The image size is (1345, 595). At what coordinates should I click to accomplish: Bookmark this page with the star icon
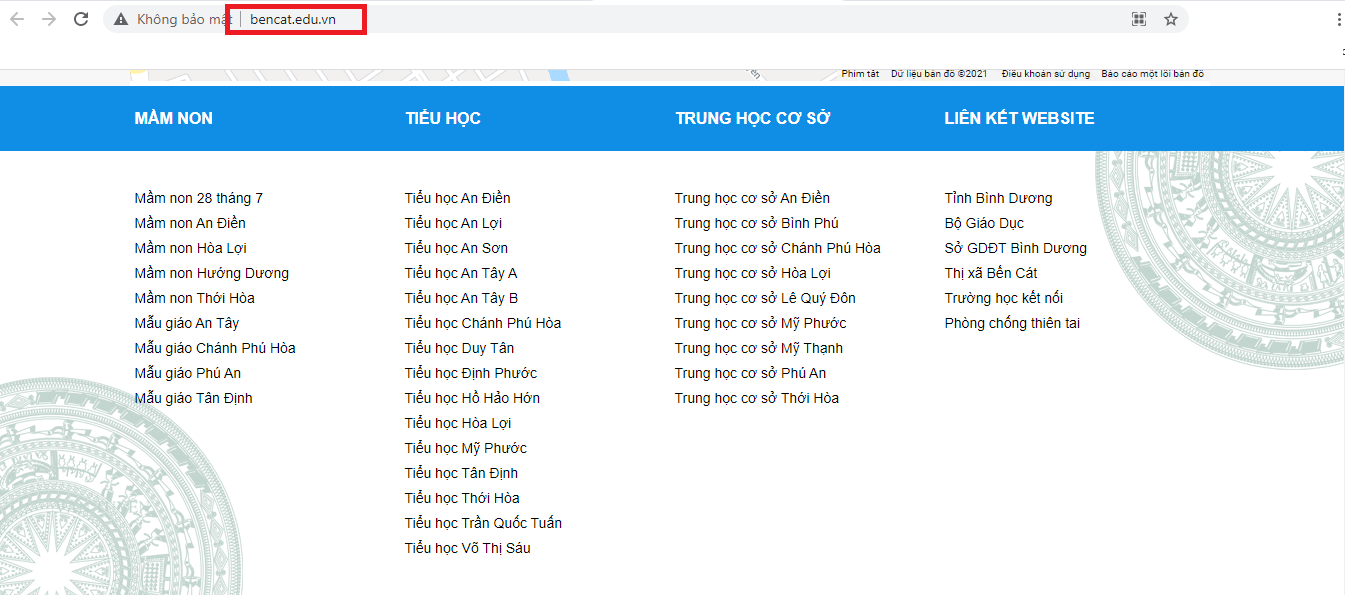(x=1171, y=19)
